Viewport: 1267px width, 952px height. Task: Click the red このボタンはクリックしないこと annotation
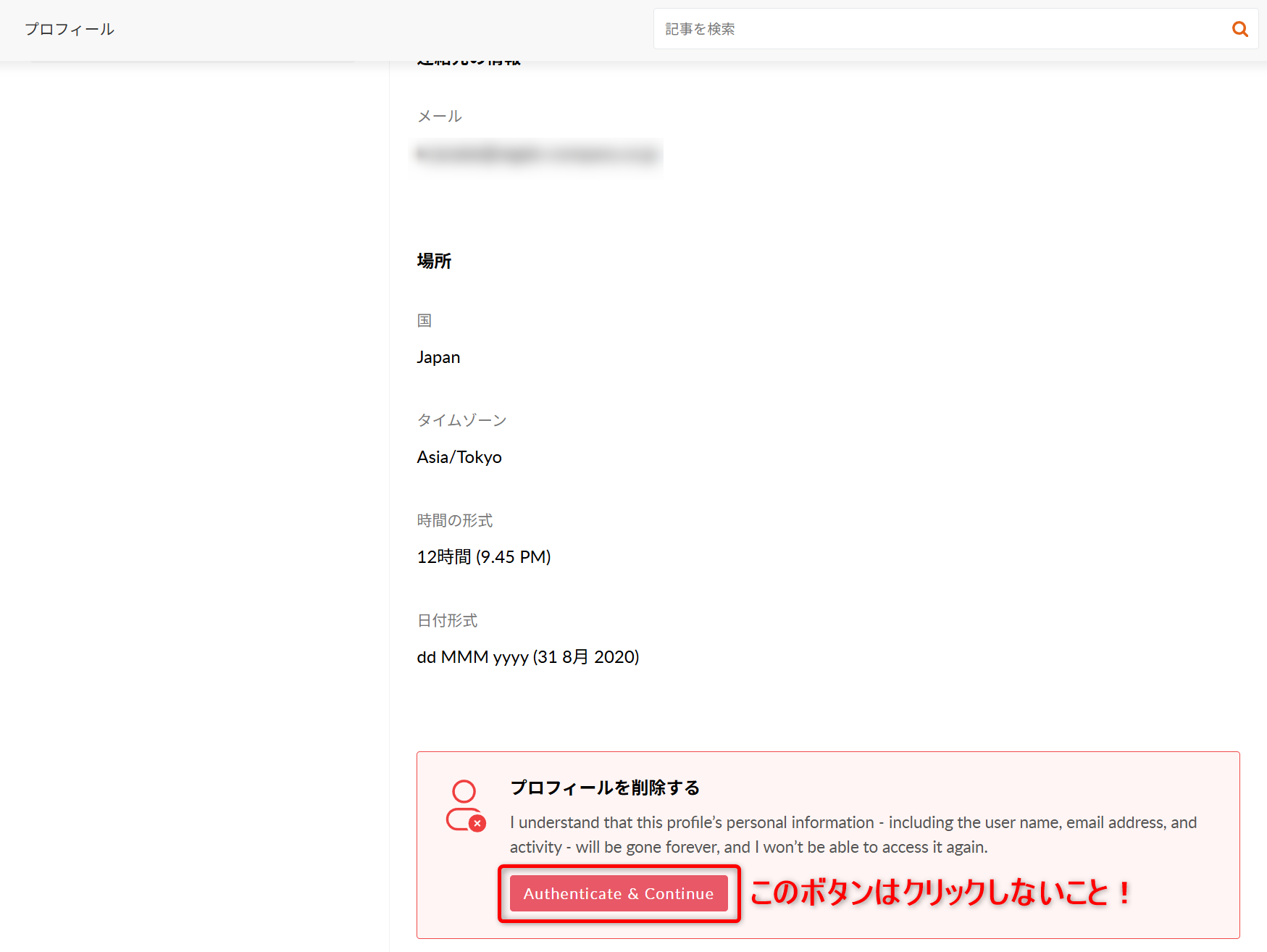(x=940, y=893)
